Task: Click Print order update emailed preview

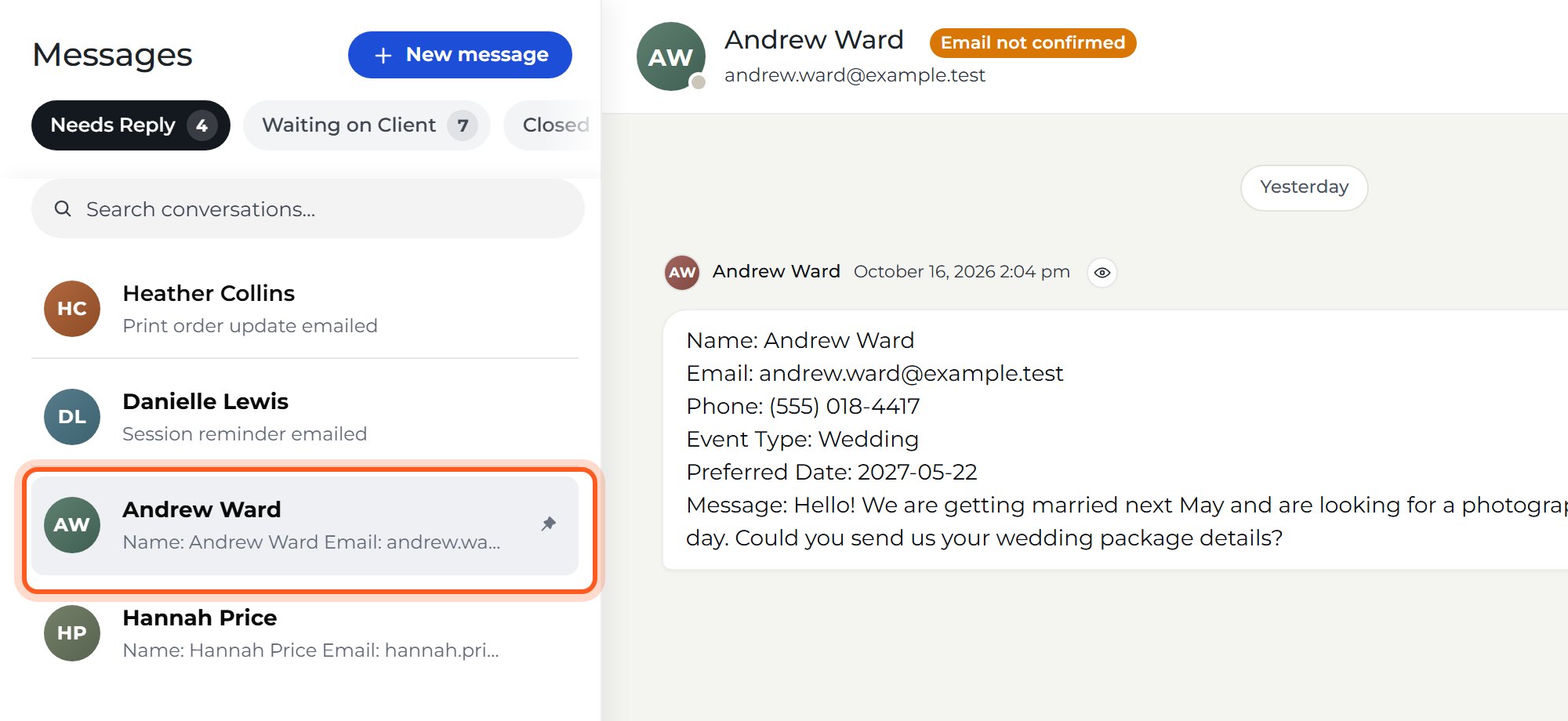Action: (x=250, y=325)
